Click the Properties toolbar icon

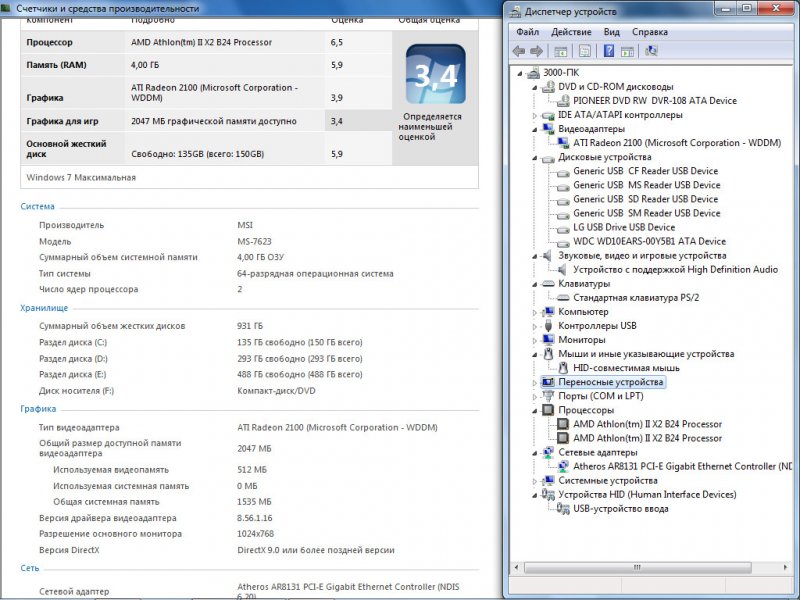[585, 50]
